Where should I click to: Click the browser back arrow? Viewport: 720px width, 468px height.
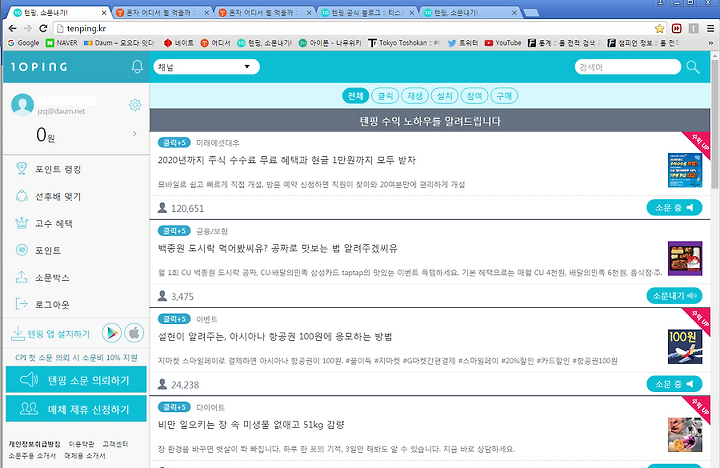tap(12, 28)
